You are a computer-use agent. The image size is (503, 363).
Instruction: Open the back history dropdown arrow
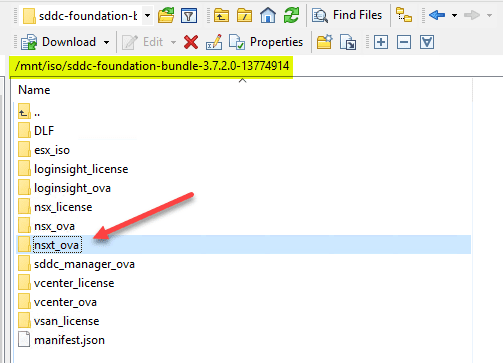point(454,15)
